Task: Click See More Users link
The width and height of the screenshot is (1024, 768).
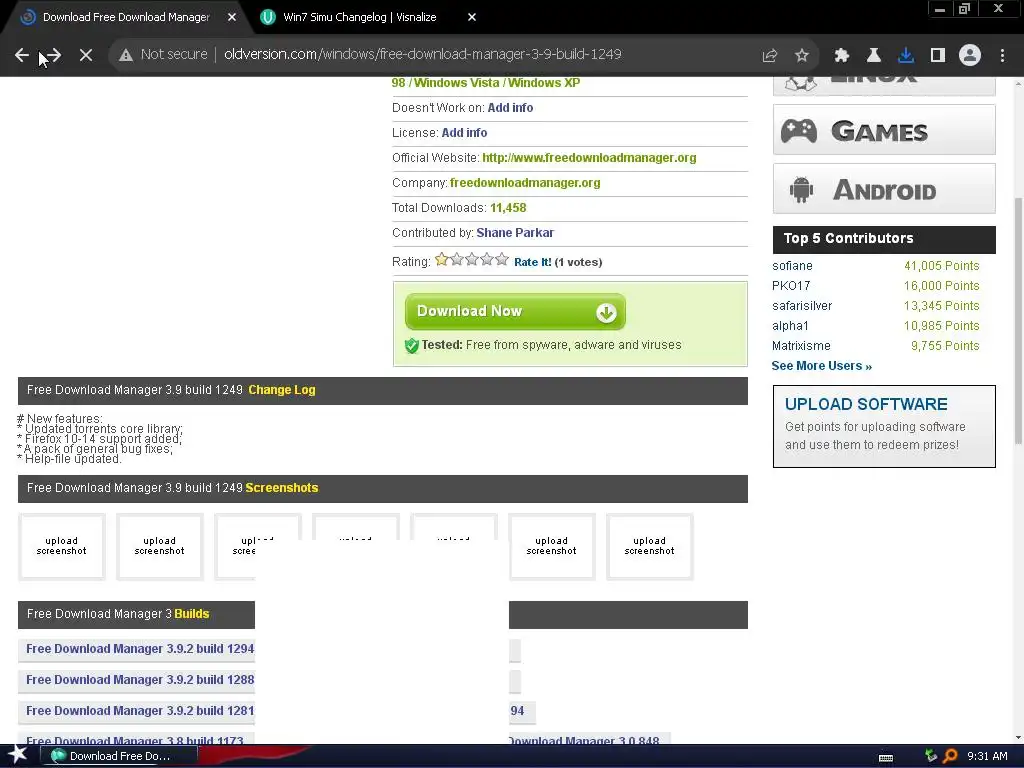Action: (x=822, y=366)
